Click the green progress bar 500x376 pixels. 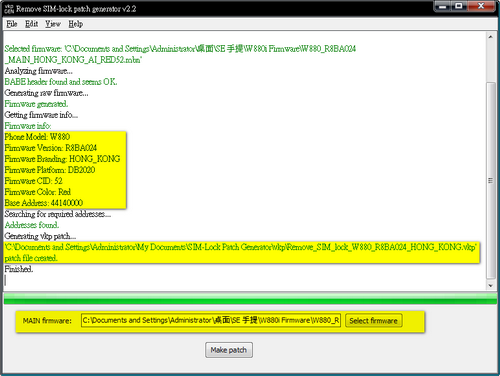coord(250,298)
